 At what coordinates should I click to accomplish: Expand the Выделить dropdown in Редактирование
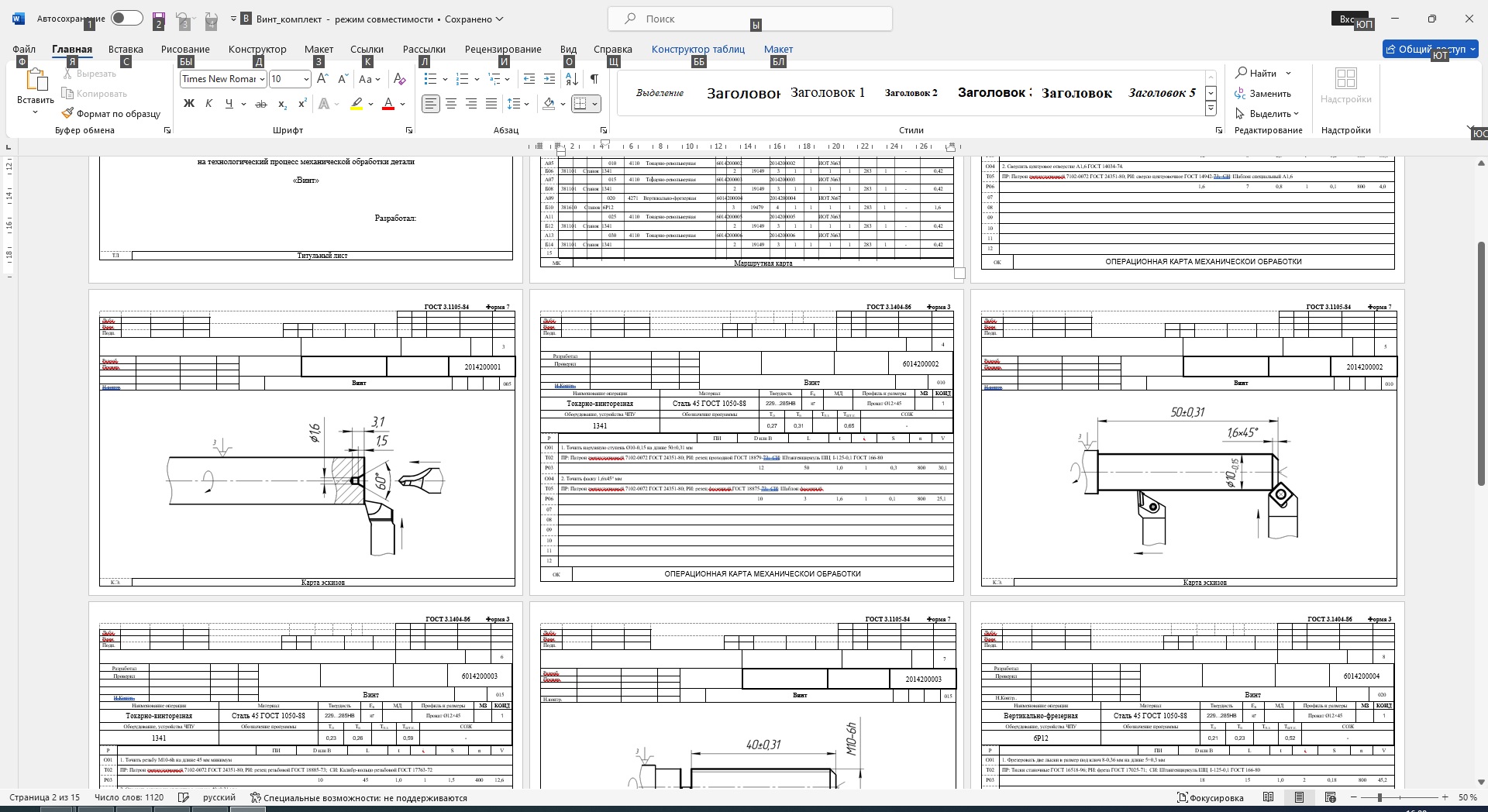click(x=1268, y=114)
